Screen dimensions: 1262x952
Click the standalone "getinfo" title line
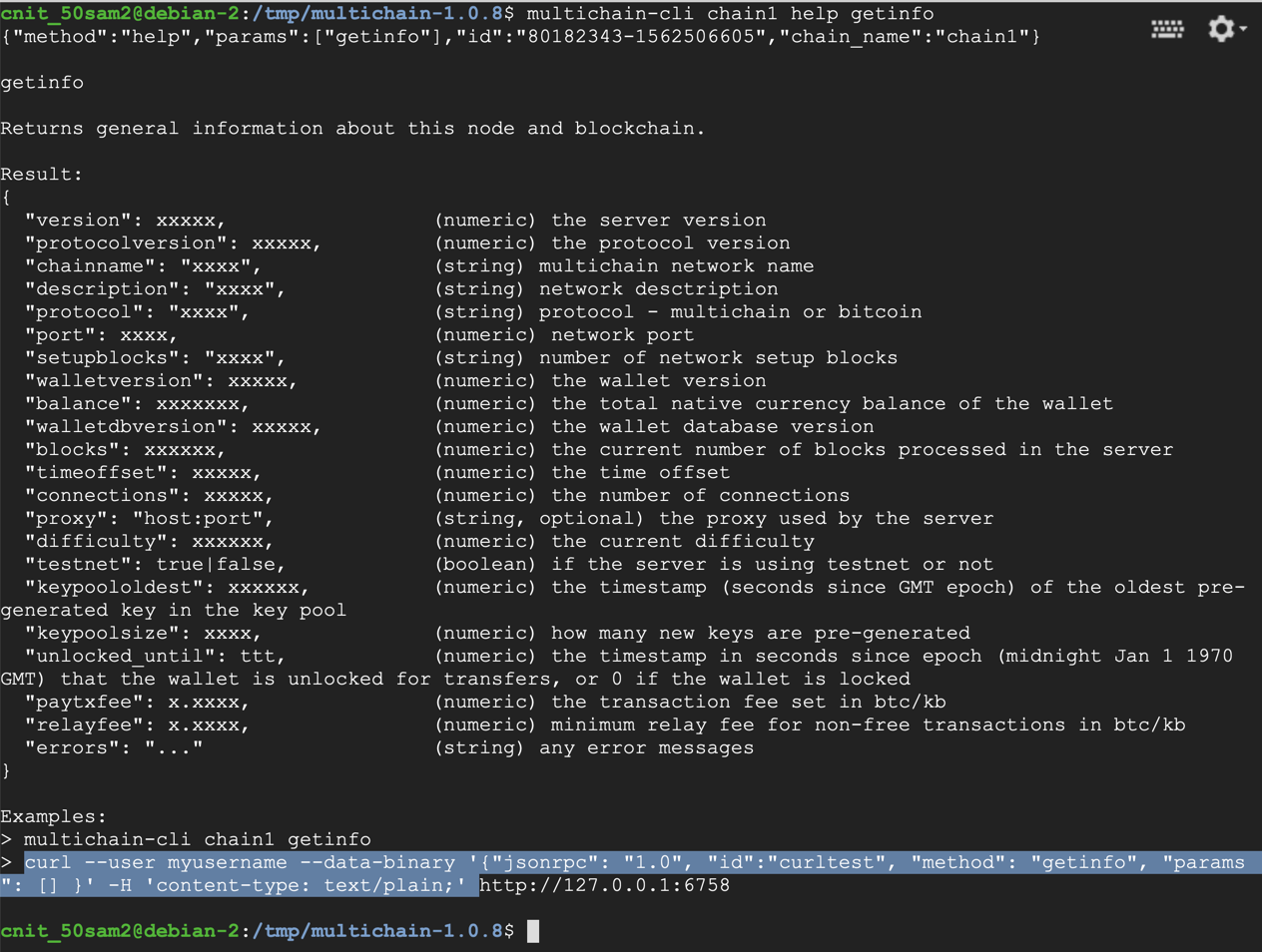click(42, 82)
